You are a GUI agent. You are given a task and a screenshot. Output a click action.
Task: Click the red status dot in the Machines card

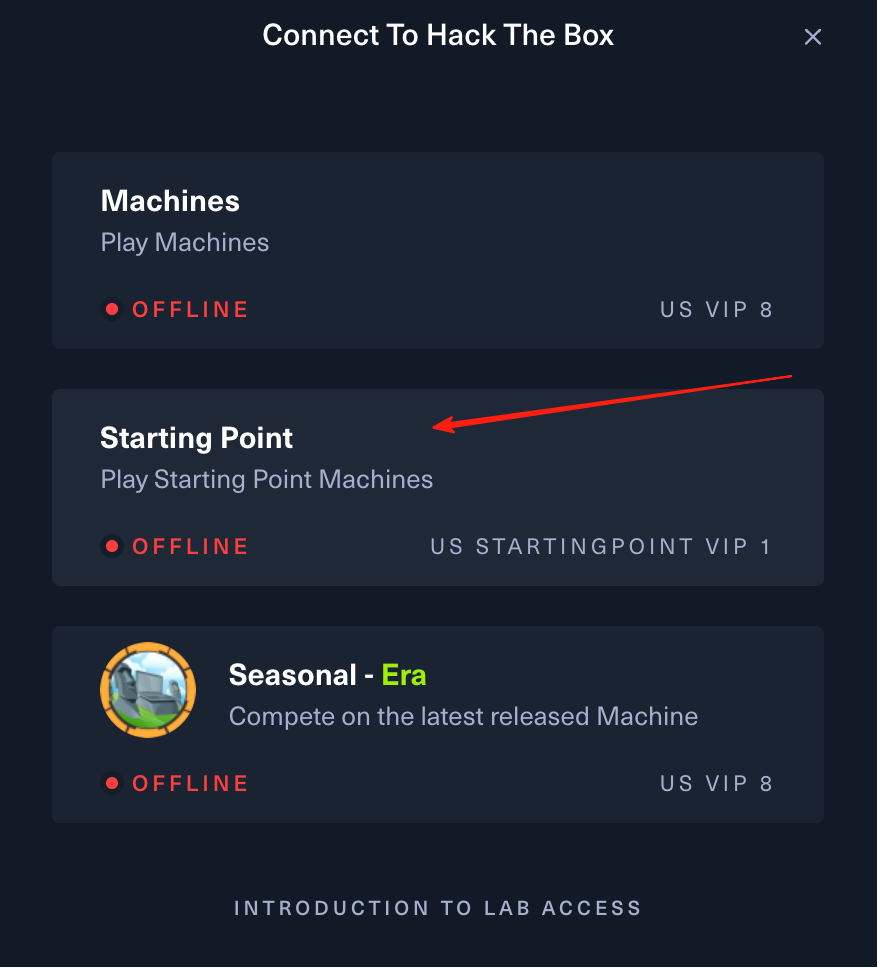tap(113, 309)
